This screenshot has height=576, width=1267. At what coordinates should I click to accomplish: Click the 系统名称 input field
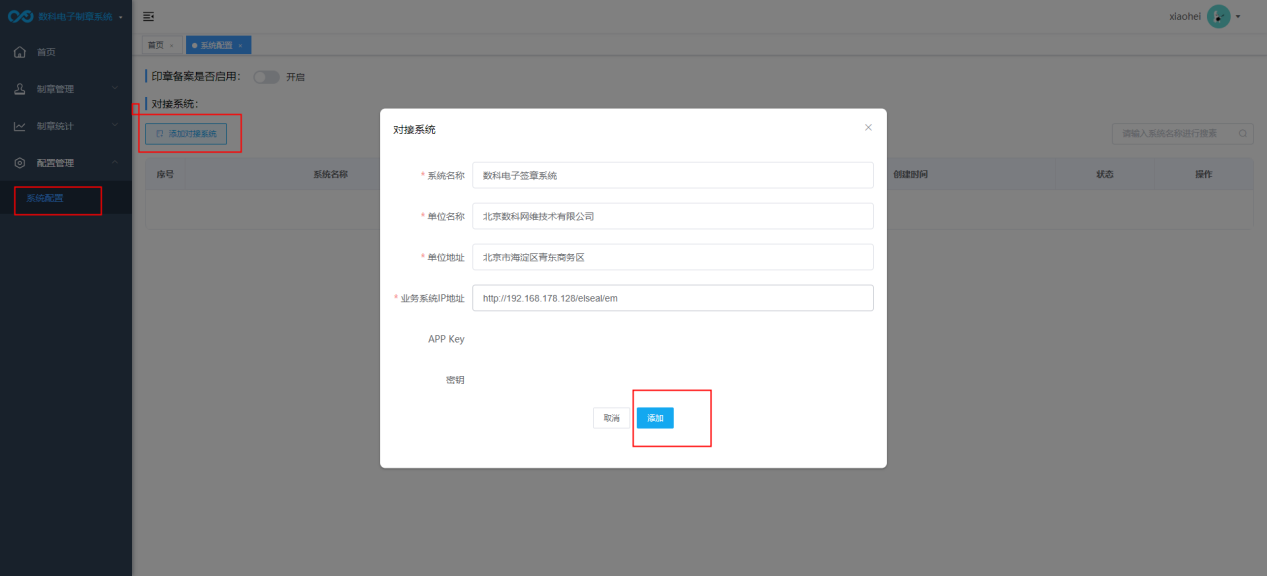click(x=673, y=175)
